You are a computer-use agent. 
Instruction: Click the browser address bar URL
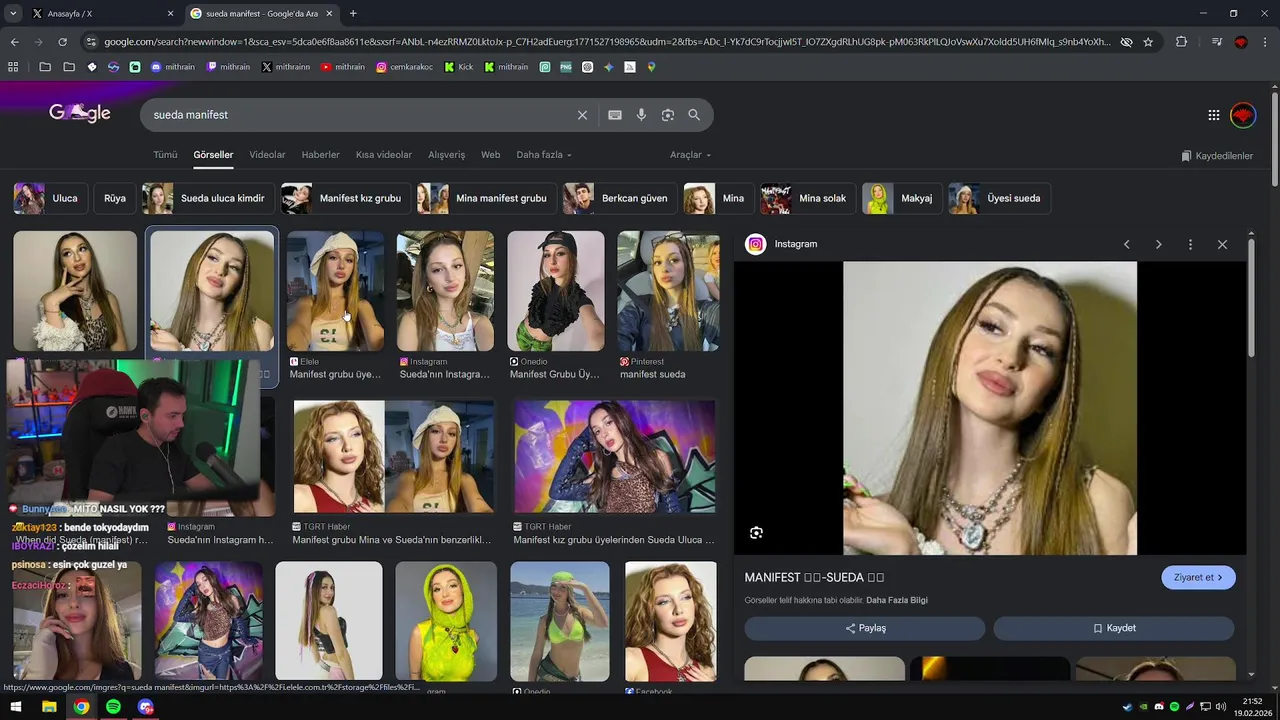(607, 42)
